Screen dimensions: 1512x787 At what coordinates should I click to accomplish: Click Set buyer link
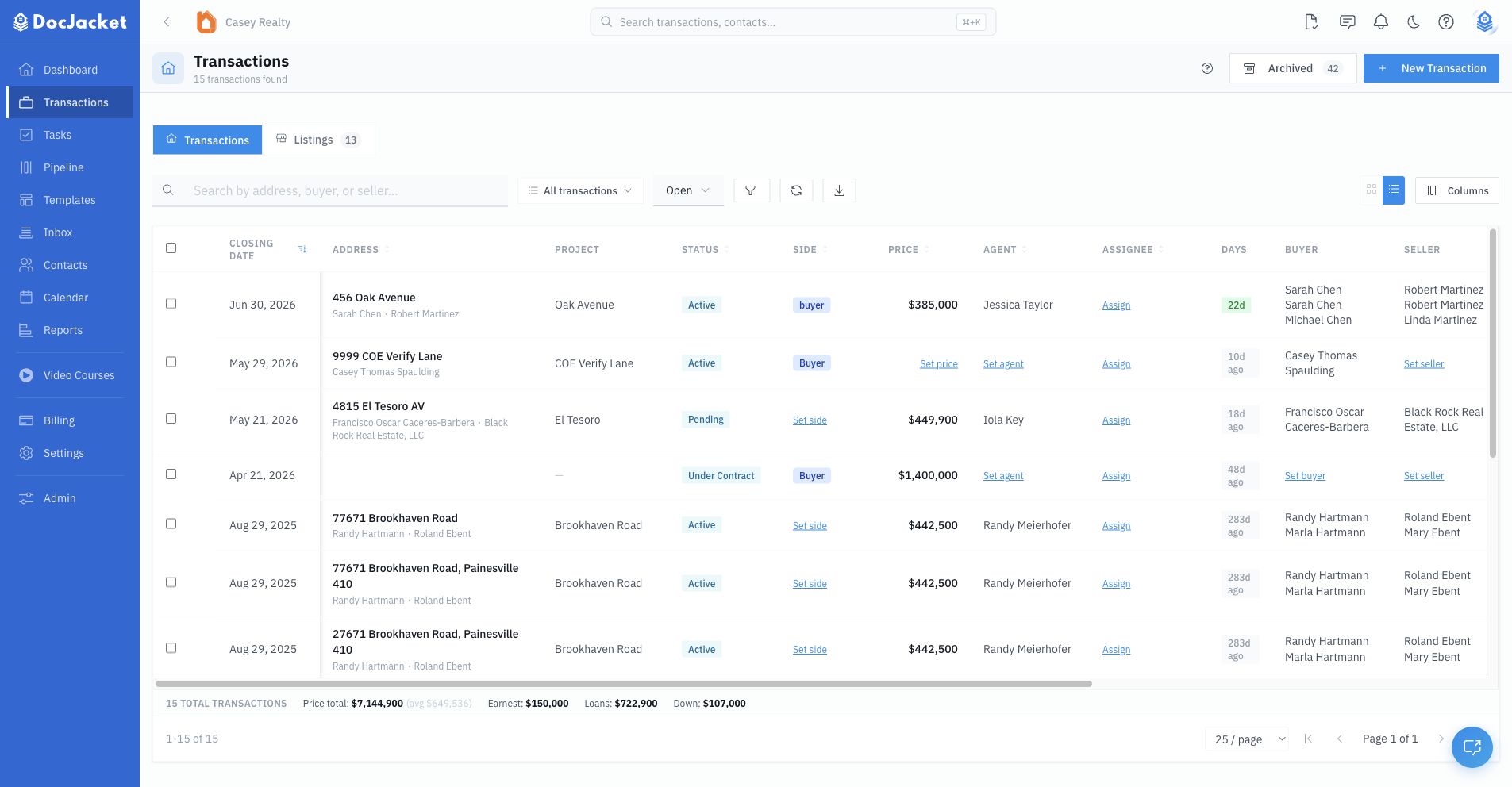(x=1305, y=475)
